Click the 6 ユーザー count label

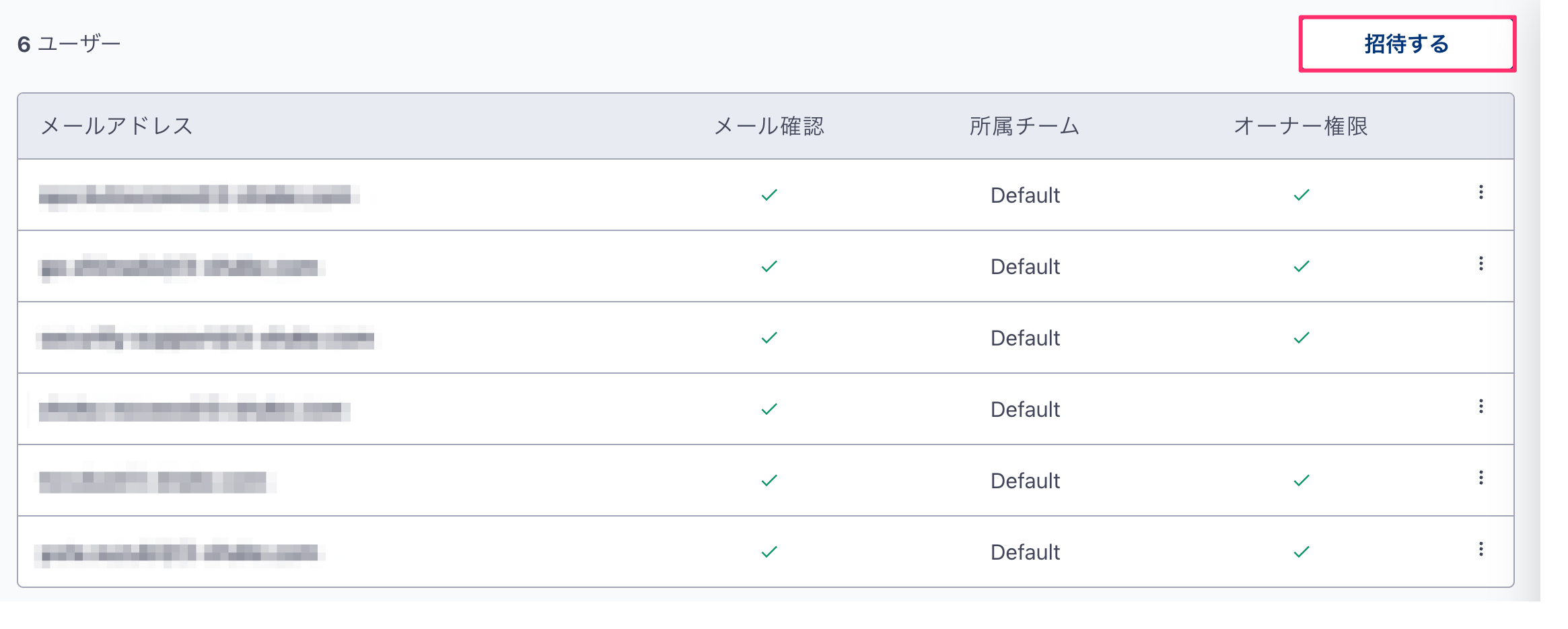tap(69, 44)
